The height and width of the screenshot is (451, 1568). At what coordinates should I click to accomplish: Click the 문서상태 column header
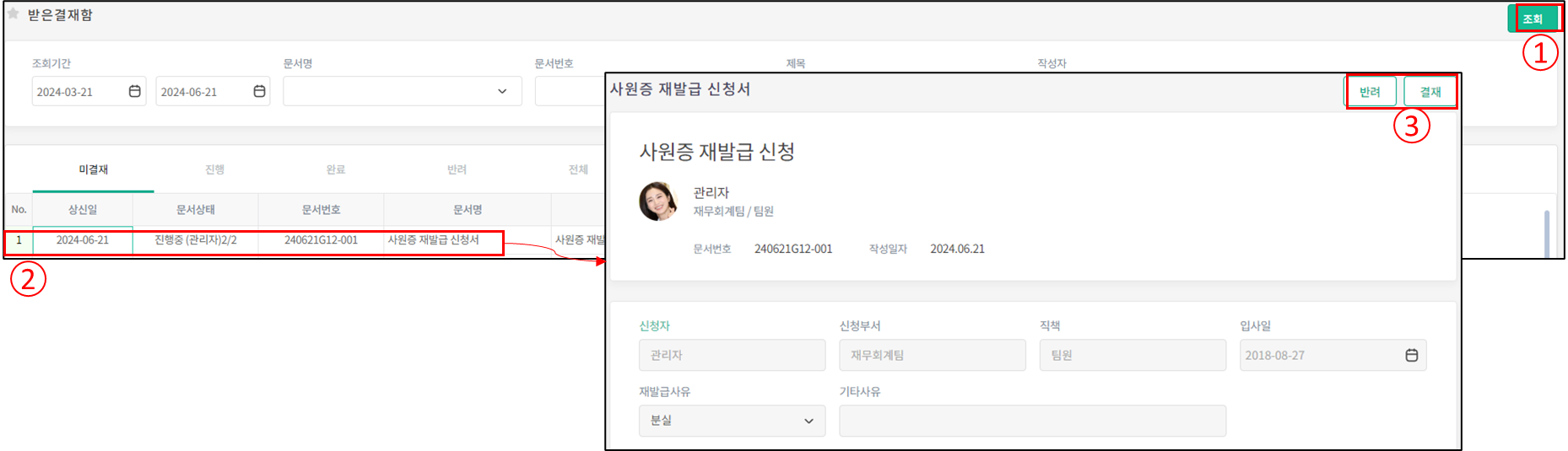coord(195,210)
